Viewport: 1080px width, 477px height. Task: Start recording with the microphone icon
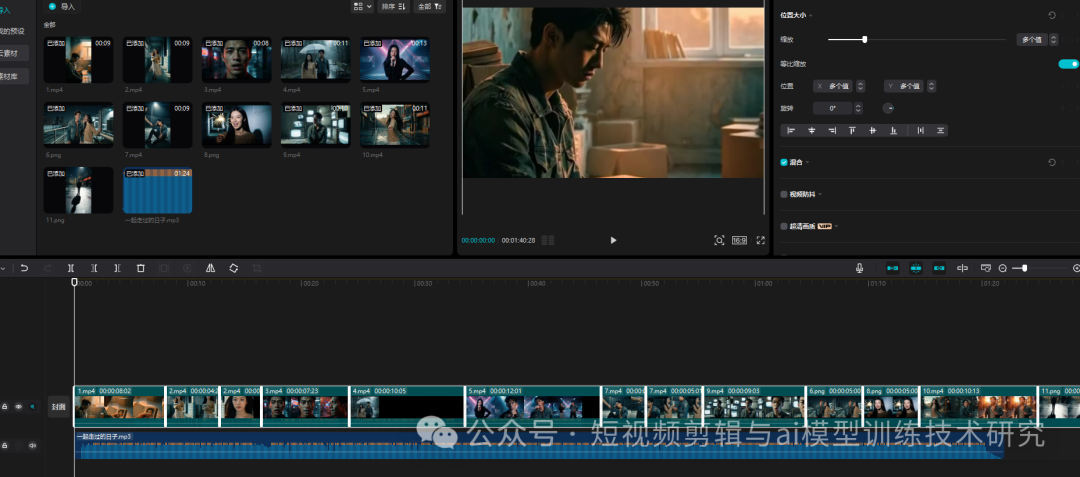pos(860,268)
